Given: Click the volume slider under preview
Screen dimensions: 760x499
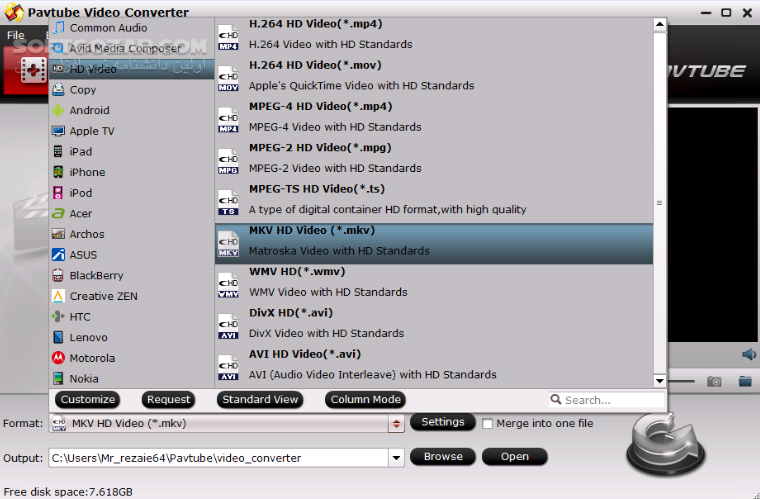Looking at the screenshot, I should [681, 381].
